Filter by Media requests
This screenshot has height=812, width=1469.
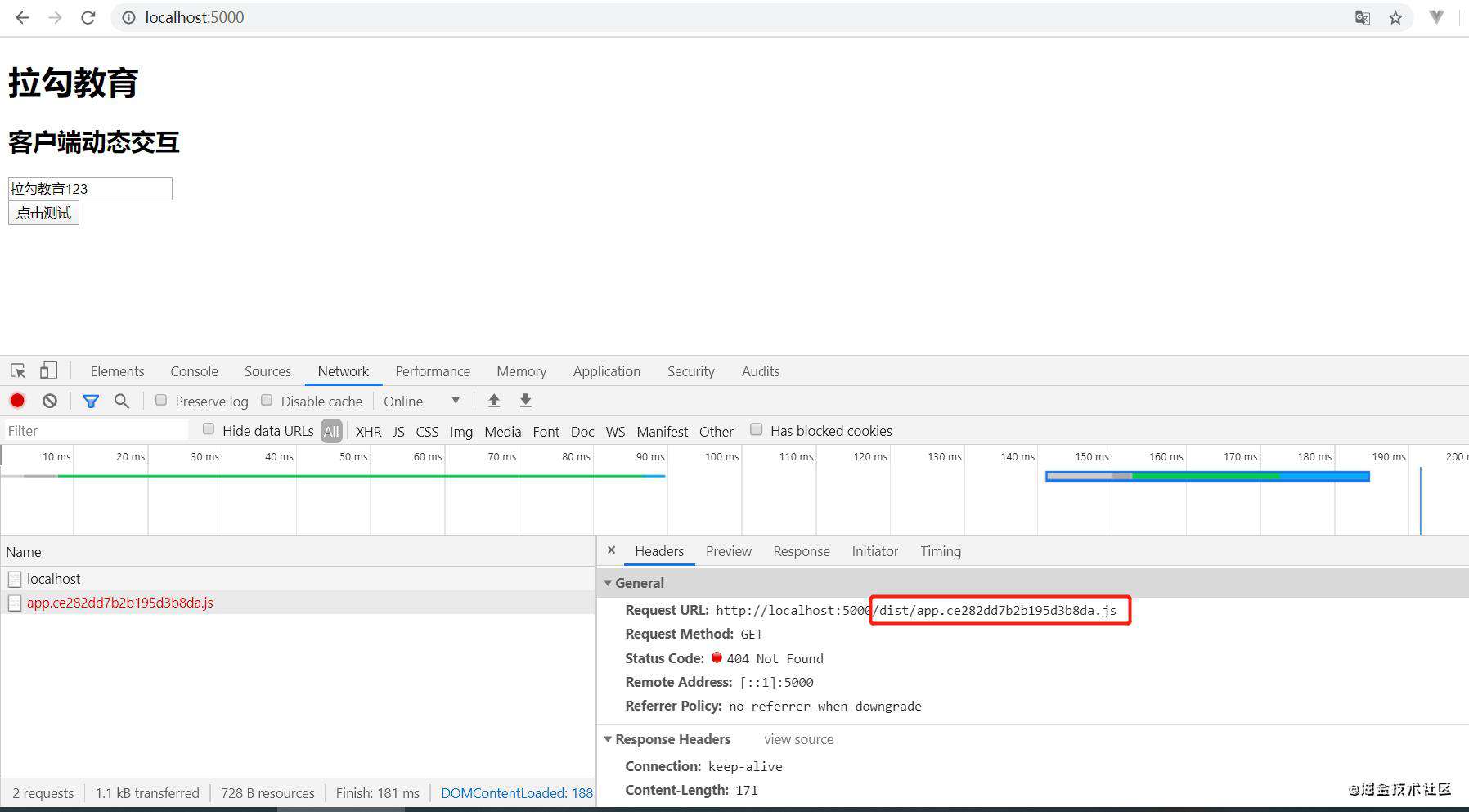502,431
